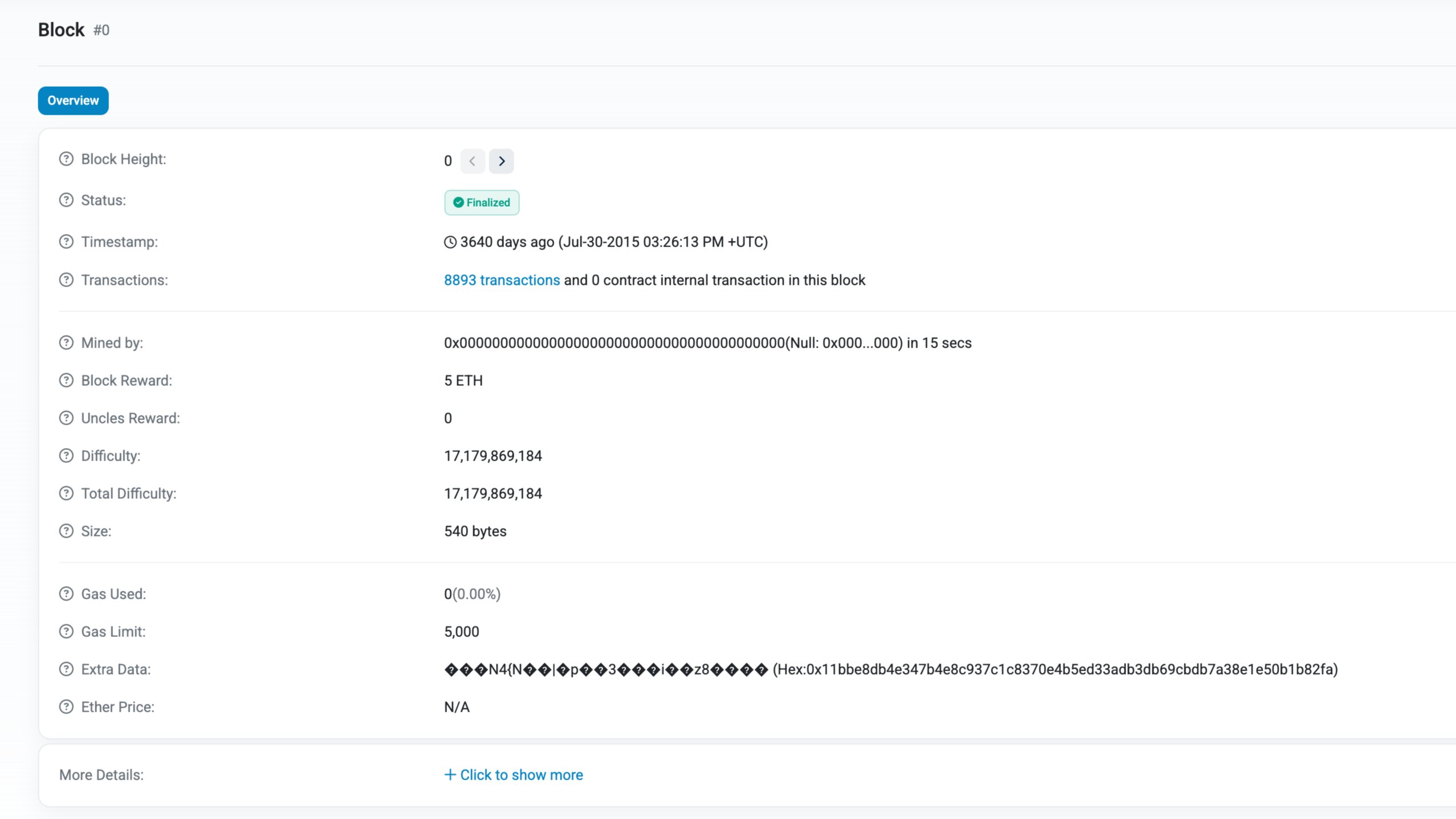Click the Extra Data hex value text

click(1055, 669)
